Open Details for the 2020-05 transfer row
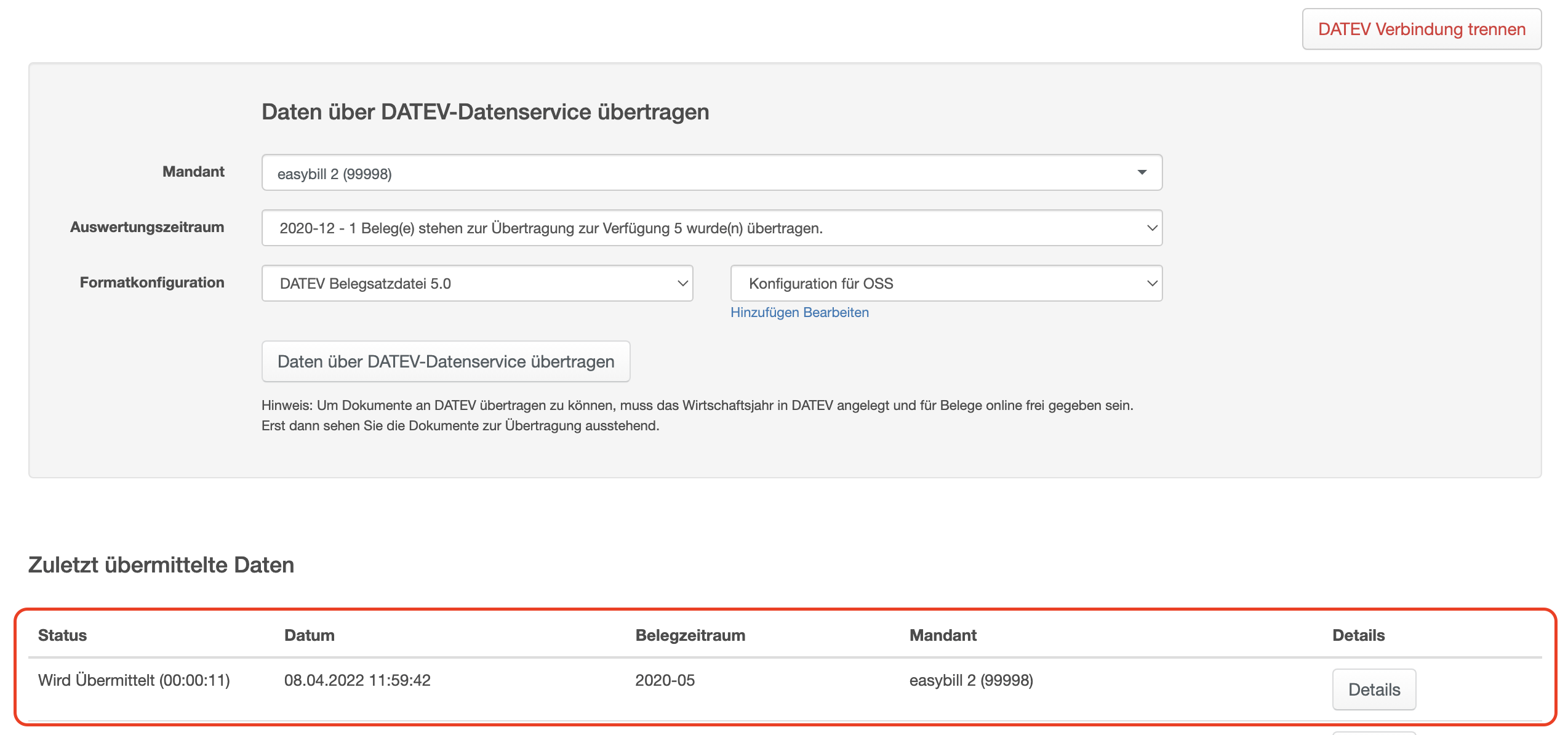Viewport: 1568px width, 735px height. pos(1374,689)
